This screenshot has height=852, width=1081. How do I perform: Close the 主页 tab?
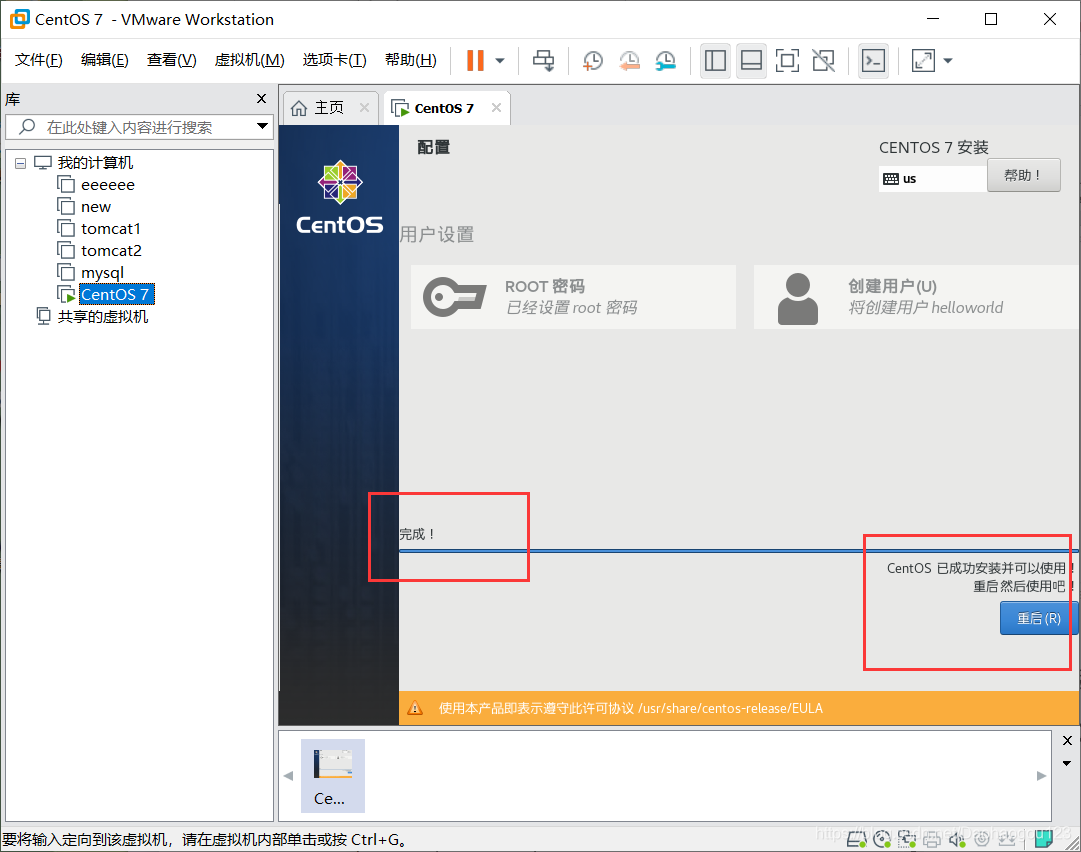pos(365,108)
